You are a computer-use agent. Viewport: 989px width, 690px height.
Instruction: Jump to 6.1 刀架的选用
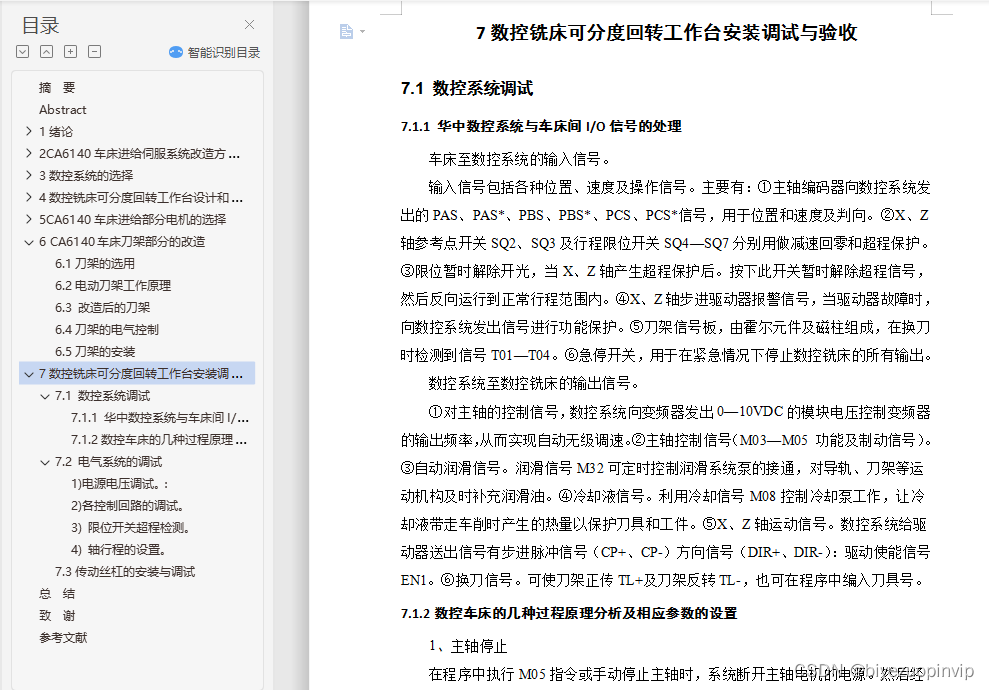coord(95,264)
